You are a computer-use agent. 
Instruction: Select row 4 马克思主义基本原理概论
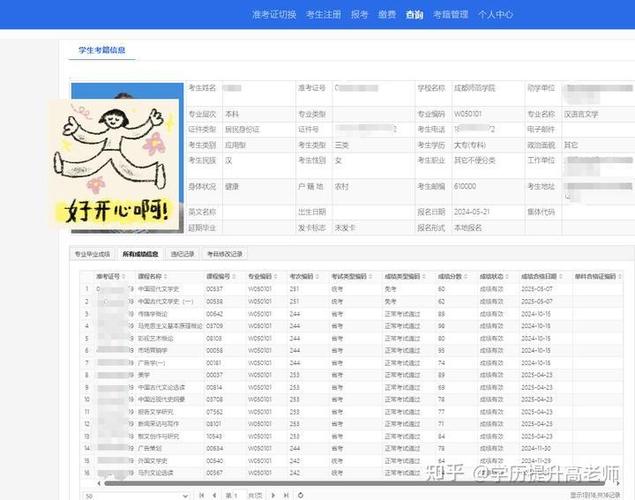pos(170,326)
